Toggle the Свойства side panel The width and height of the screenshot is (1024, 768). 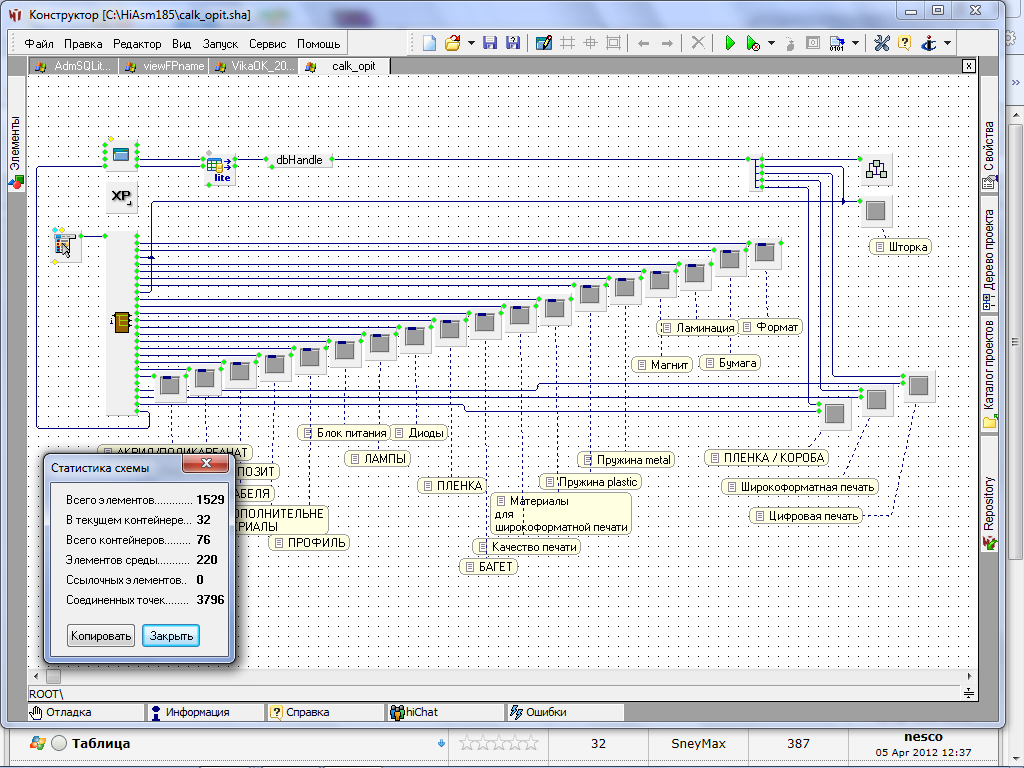coord(989,155)
